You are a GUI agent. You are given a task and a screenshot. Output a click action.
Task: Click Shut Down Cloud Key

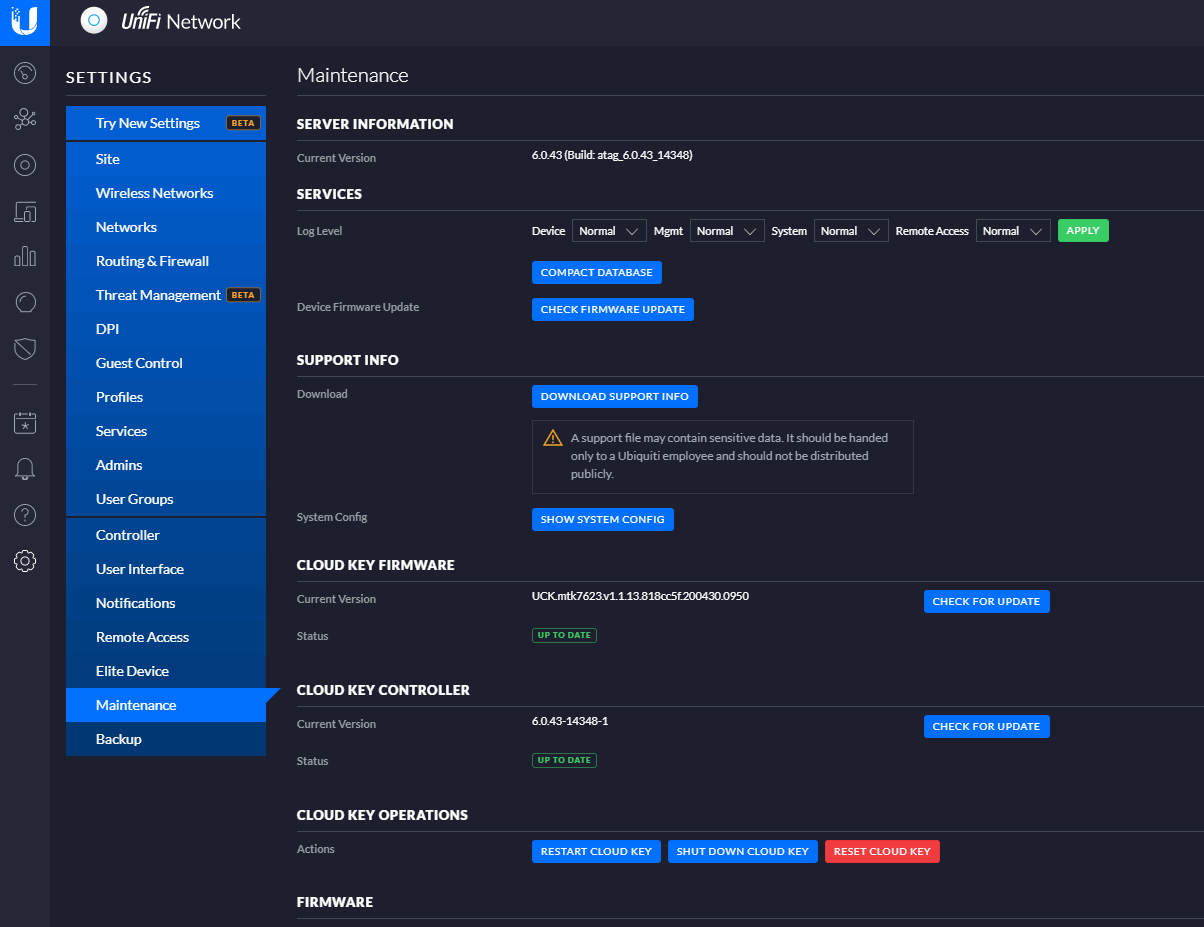click(x=743, y=852)
